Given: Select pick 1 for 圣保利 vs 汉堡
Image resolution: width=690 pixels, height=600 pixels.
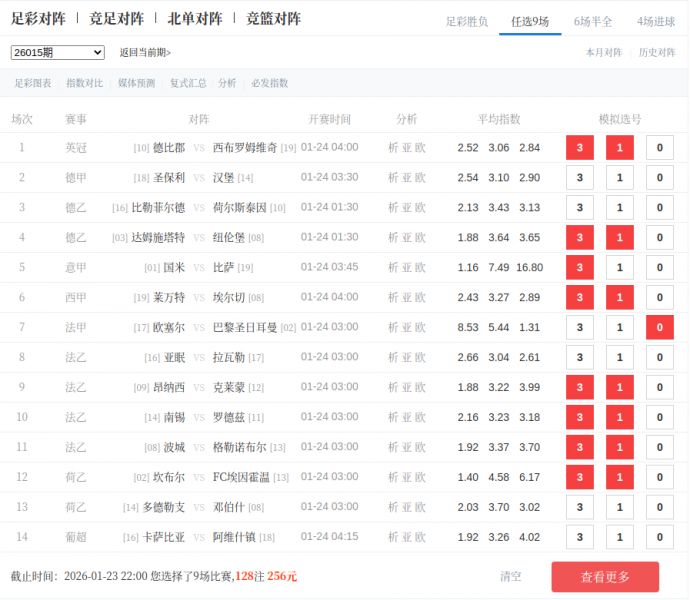Looking at the screenshot, I should point(619,178).
